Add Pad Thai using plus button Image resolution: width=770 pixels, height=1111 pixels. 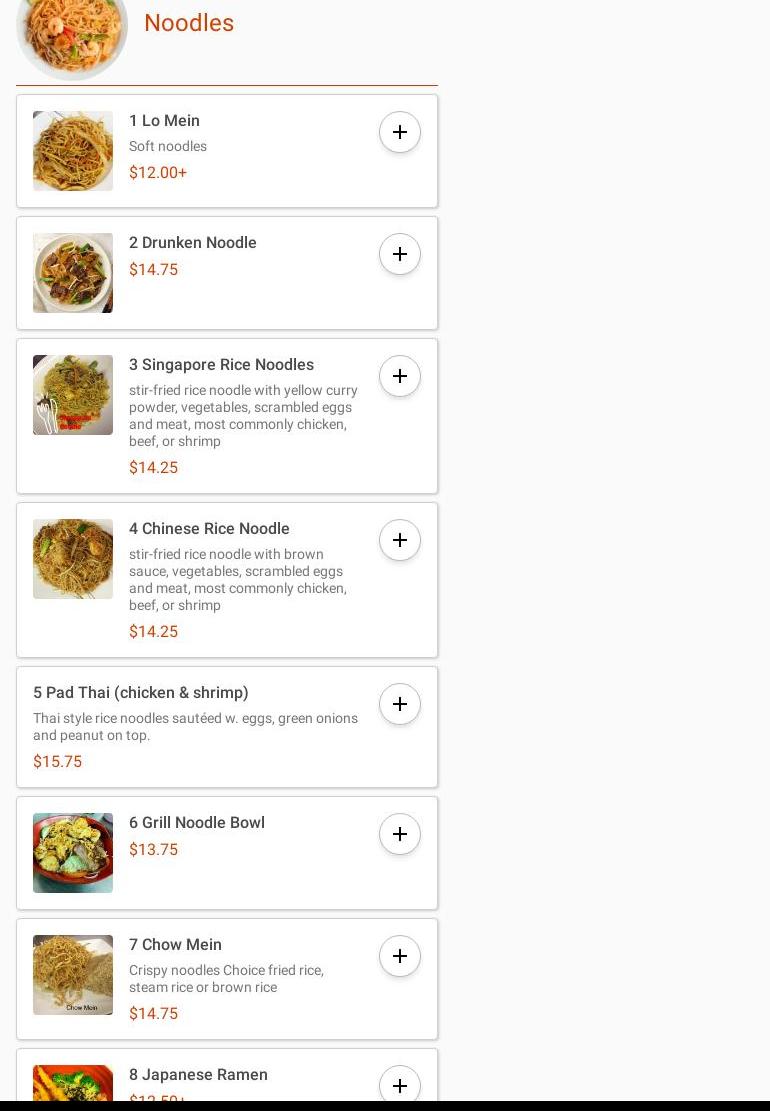(400, 704)
